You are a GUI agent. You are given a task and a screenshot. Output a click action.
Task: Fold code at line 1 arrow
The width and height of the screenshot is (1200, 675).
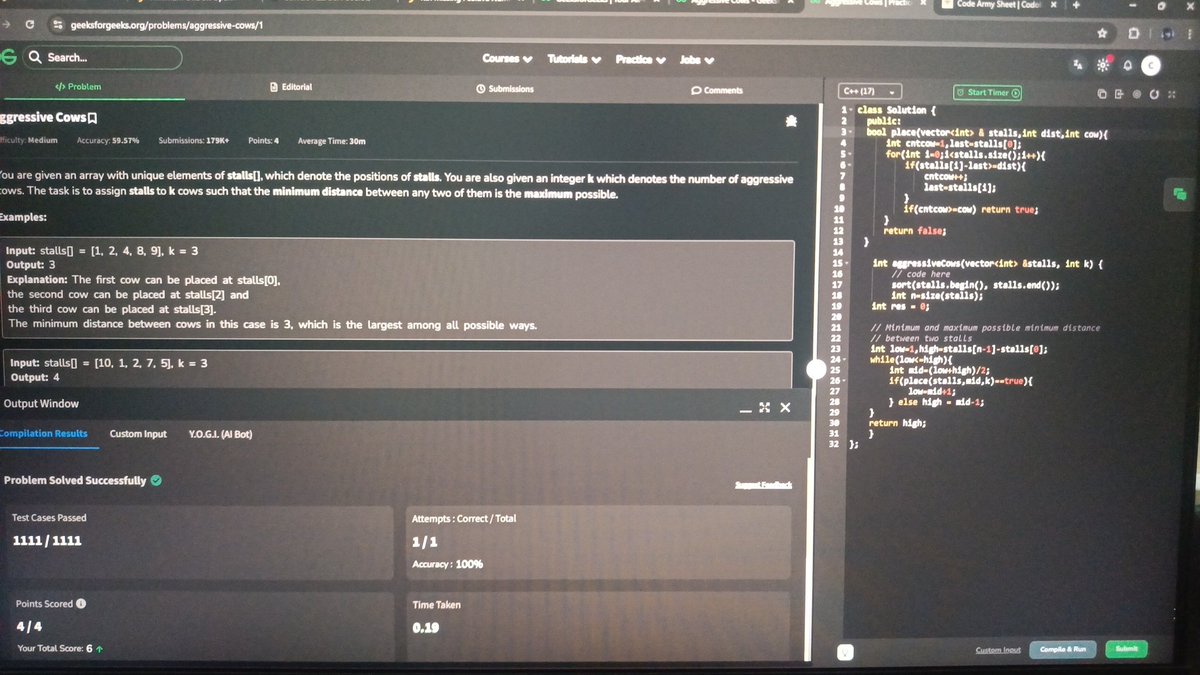pos(852,109)
